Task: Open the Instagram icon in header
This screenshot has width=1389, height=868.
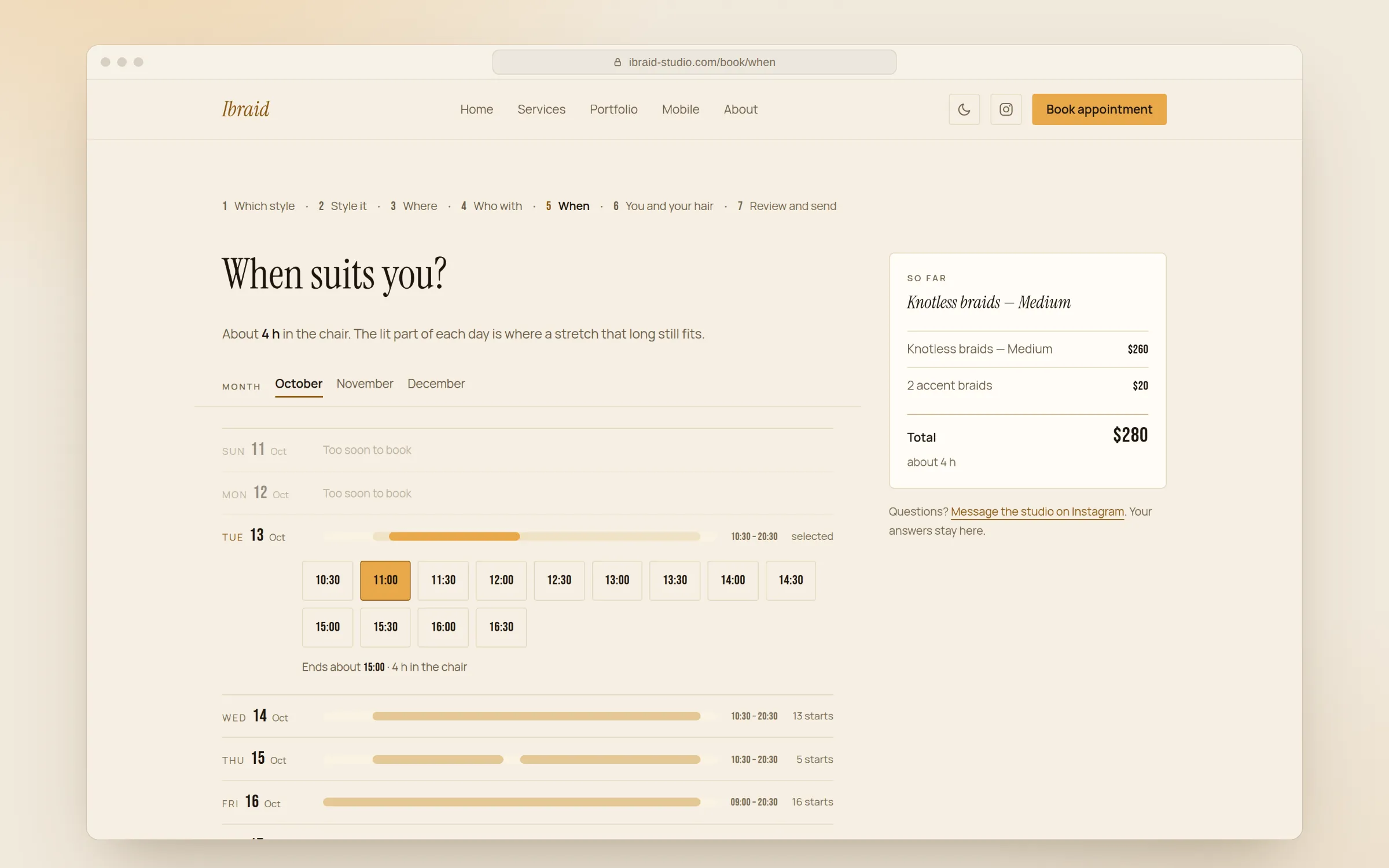Action: tap(1006, 109)
